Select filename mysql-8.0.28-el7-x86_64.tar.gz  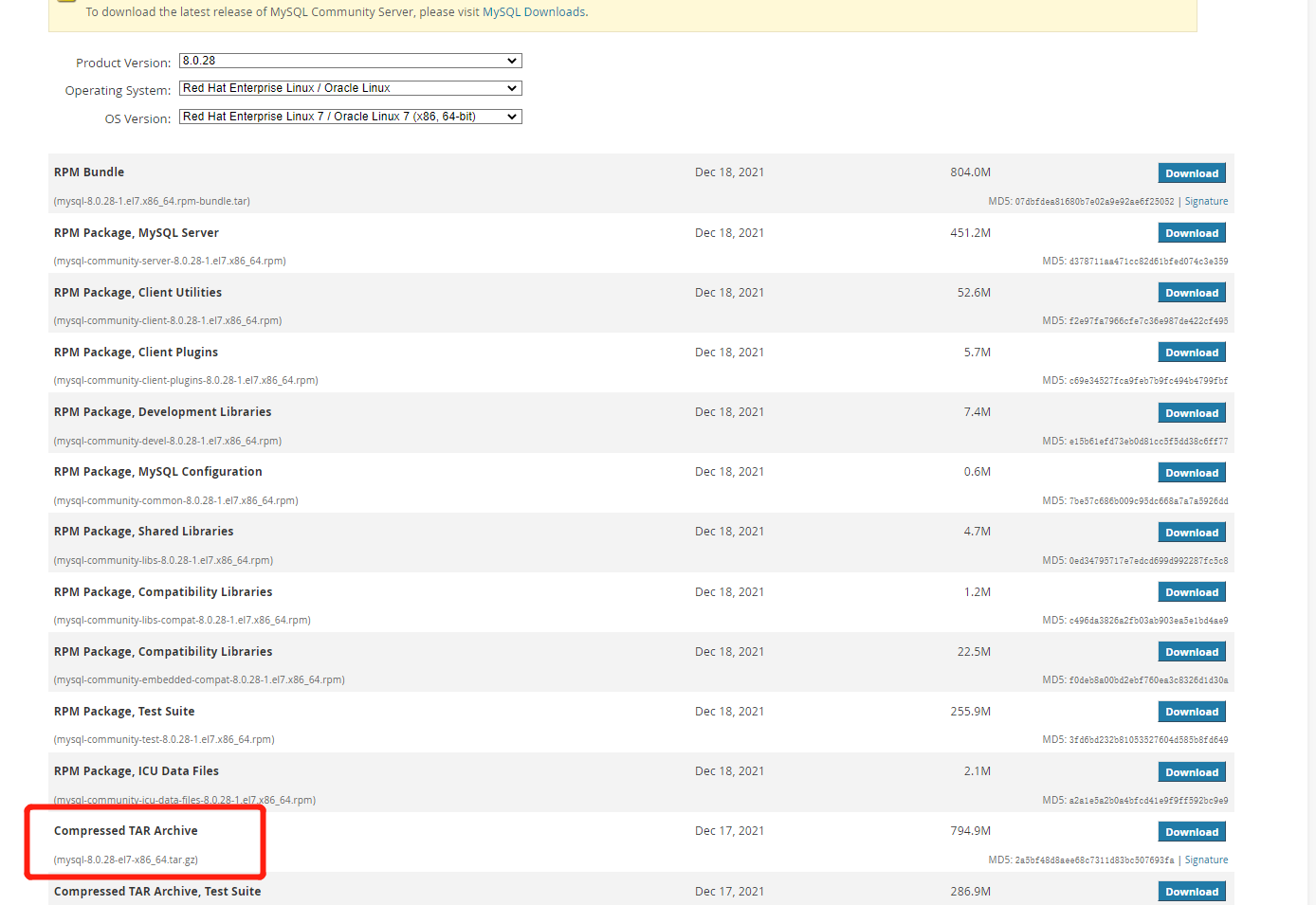[x=126, y=860]
